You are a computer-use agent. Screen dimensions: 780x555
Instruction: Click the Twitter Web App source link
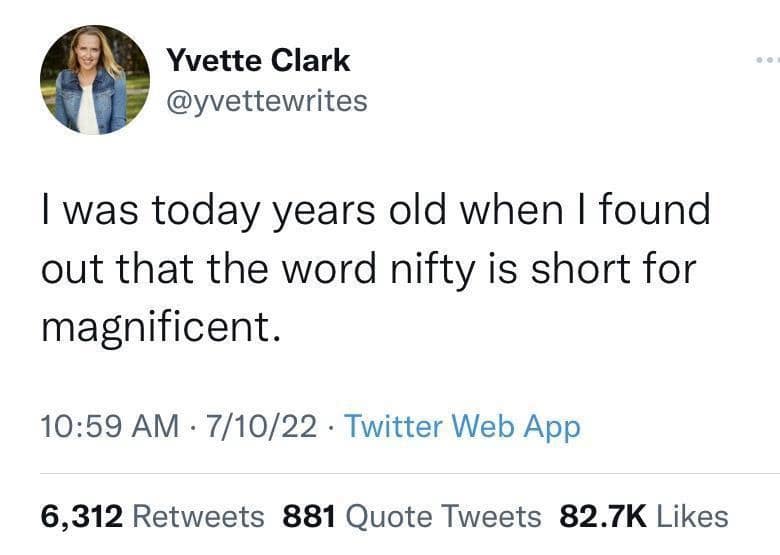[x=462, y=427]
